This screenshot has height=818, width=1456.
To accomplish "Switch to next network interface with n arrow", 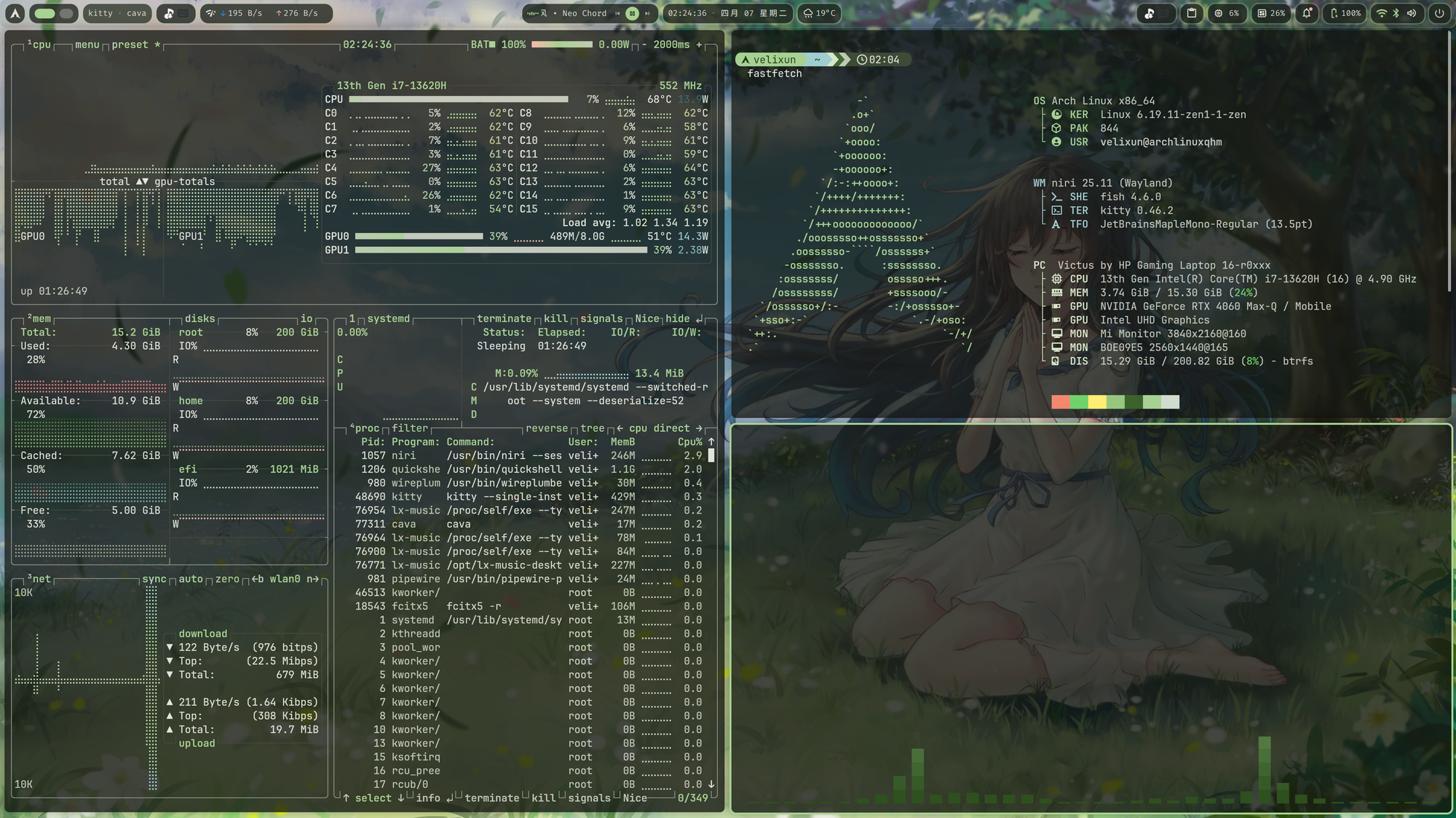I will tap(312, 579).
